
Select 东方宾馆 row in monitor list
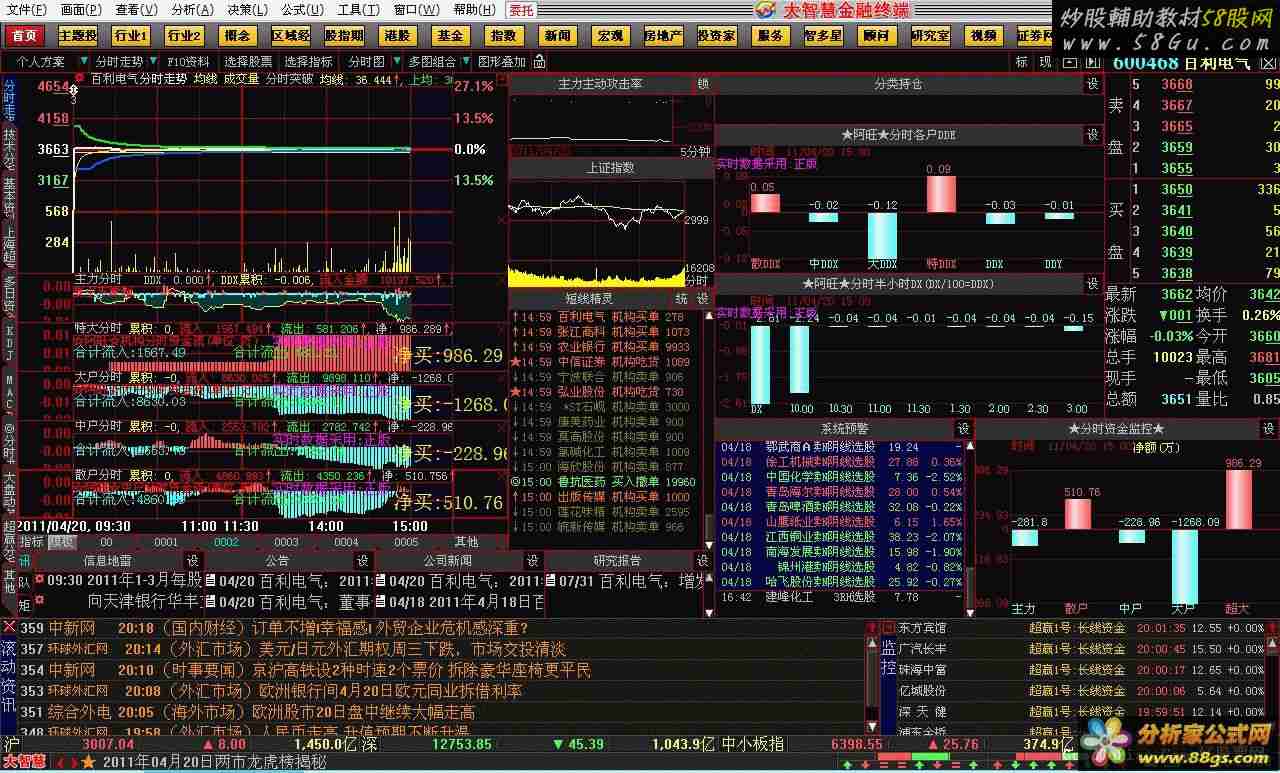pos(1080,628)
